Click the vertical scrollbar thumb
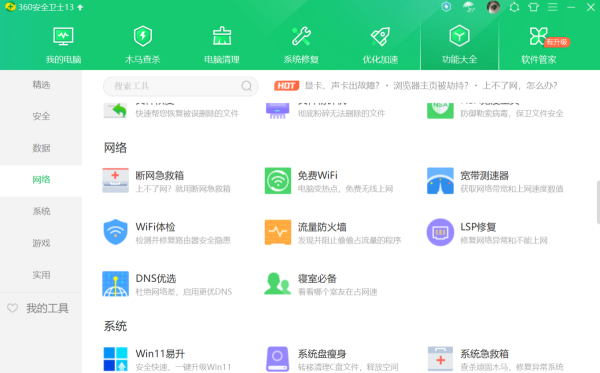 pos(598,202)
